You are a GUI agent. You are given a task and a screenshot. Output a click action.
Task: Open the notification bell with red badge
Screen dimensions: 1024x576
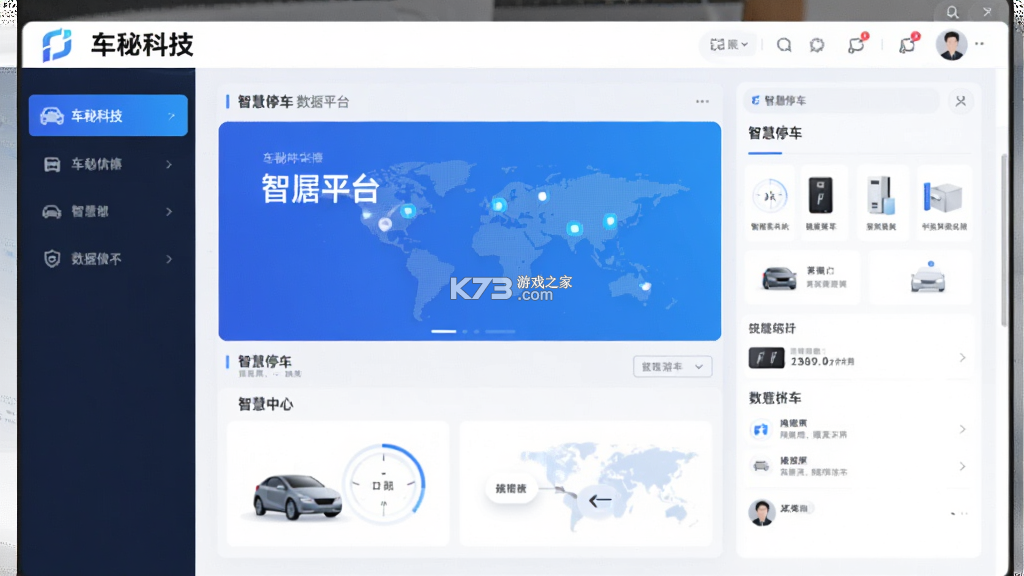(907, 44)
